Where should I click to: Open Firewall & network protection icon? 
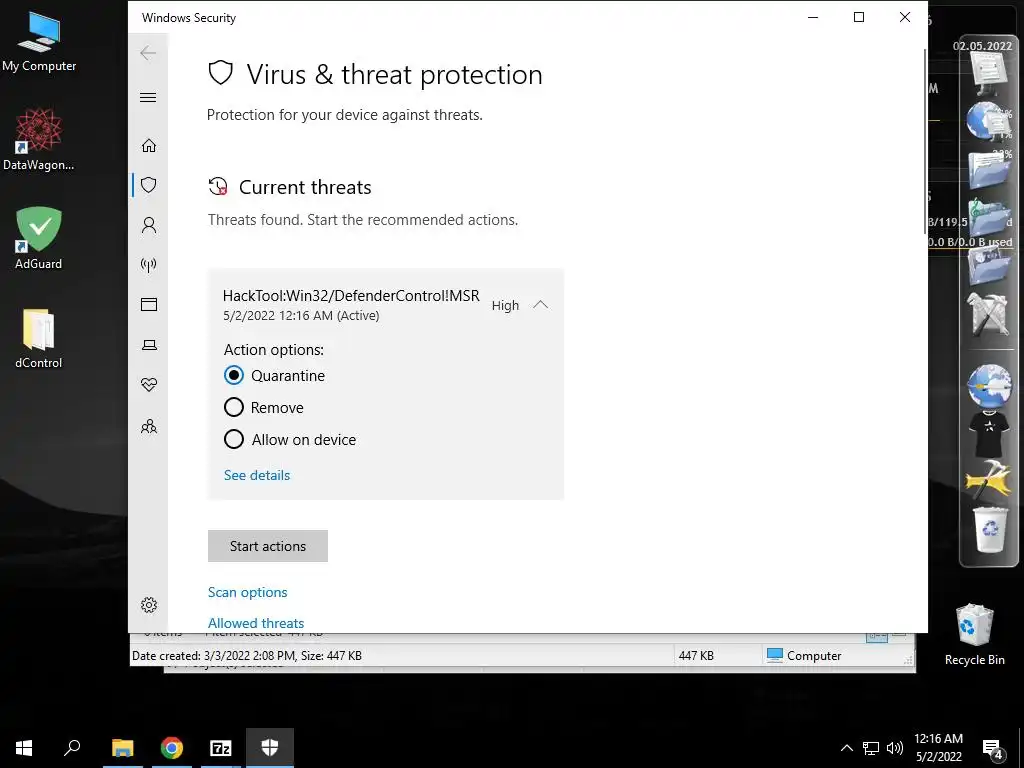(149, 264)
